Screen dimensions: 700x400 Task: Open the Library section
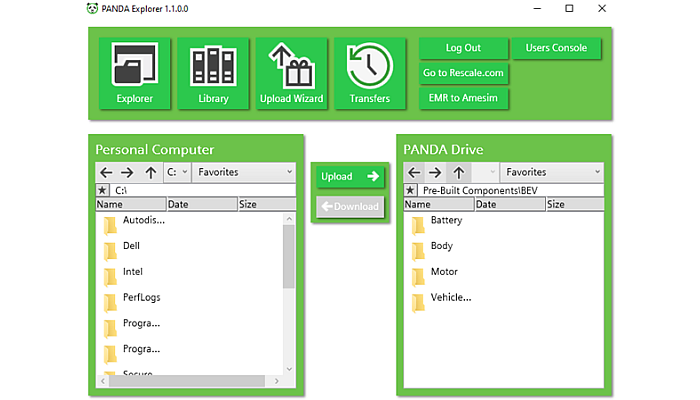click(213, 73)
